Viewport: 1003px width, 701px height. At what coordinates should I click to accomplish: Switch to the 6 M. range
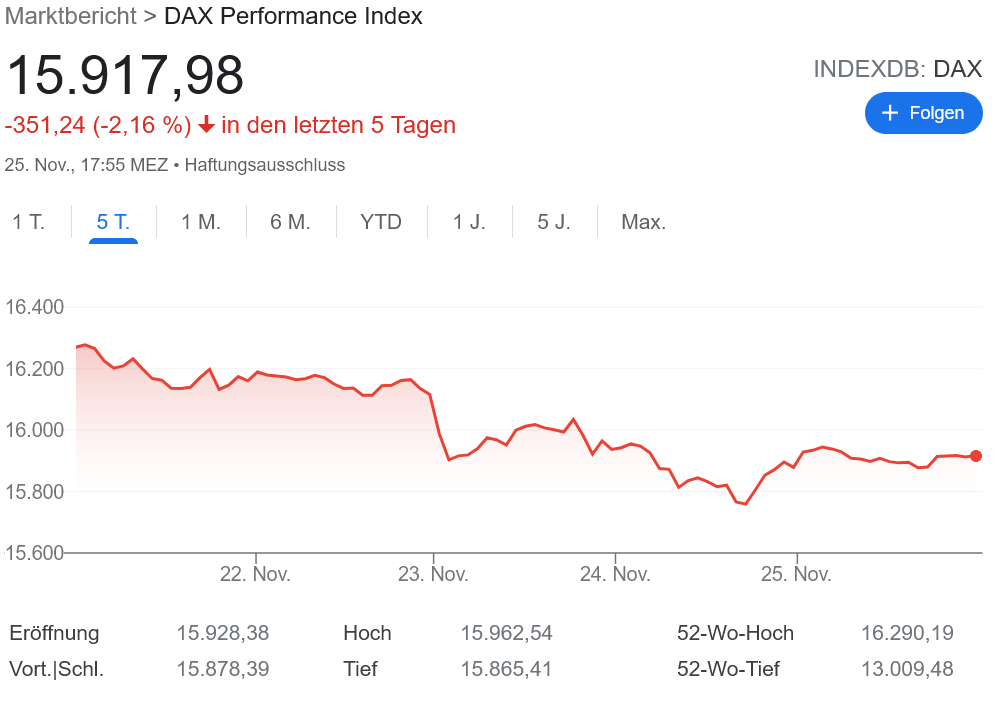point(290,222)
